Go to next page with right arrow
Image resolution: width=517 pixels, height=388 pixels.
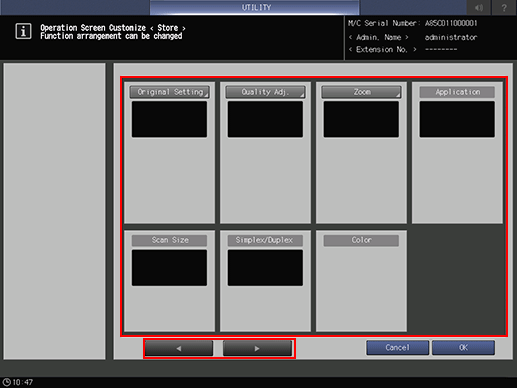point(257,348)
